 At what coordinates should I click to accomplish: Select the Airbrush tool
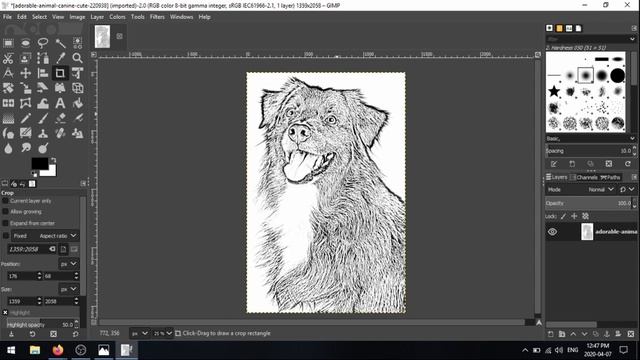tap(78, 118)
